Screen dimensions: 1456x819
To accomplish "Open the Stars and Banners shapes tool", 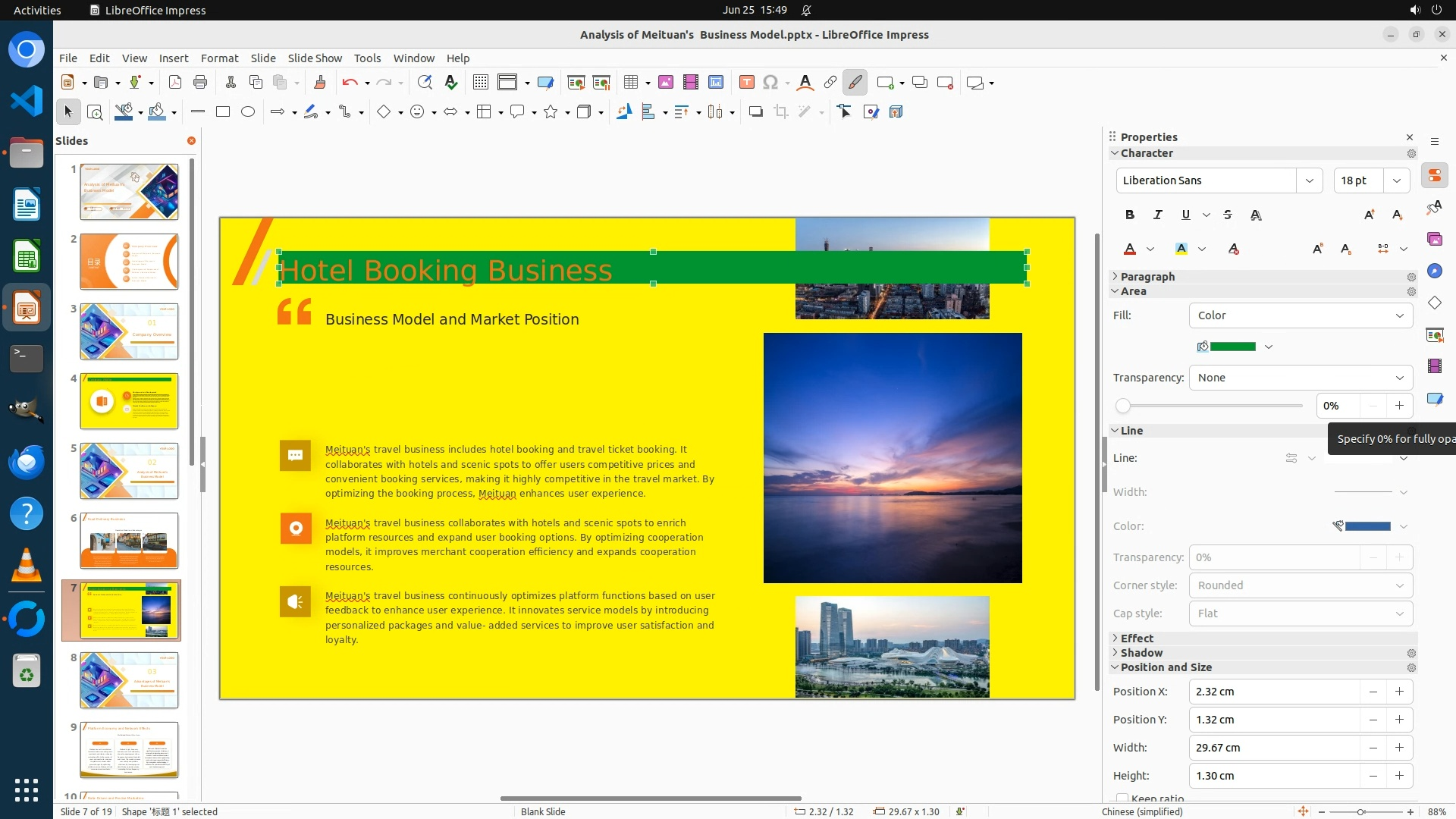I will click(551, 112).
